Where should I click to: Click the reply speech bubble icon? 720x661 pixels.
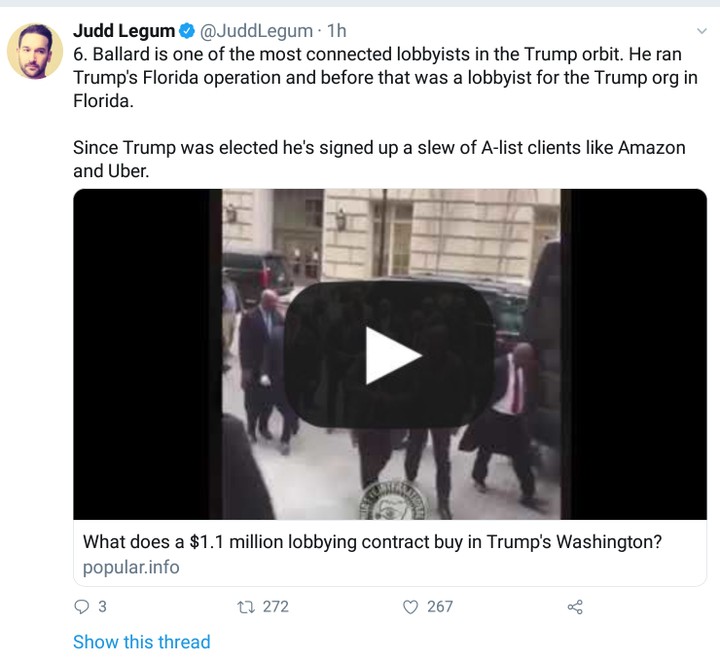tap(81, 607)
